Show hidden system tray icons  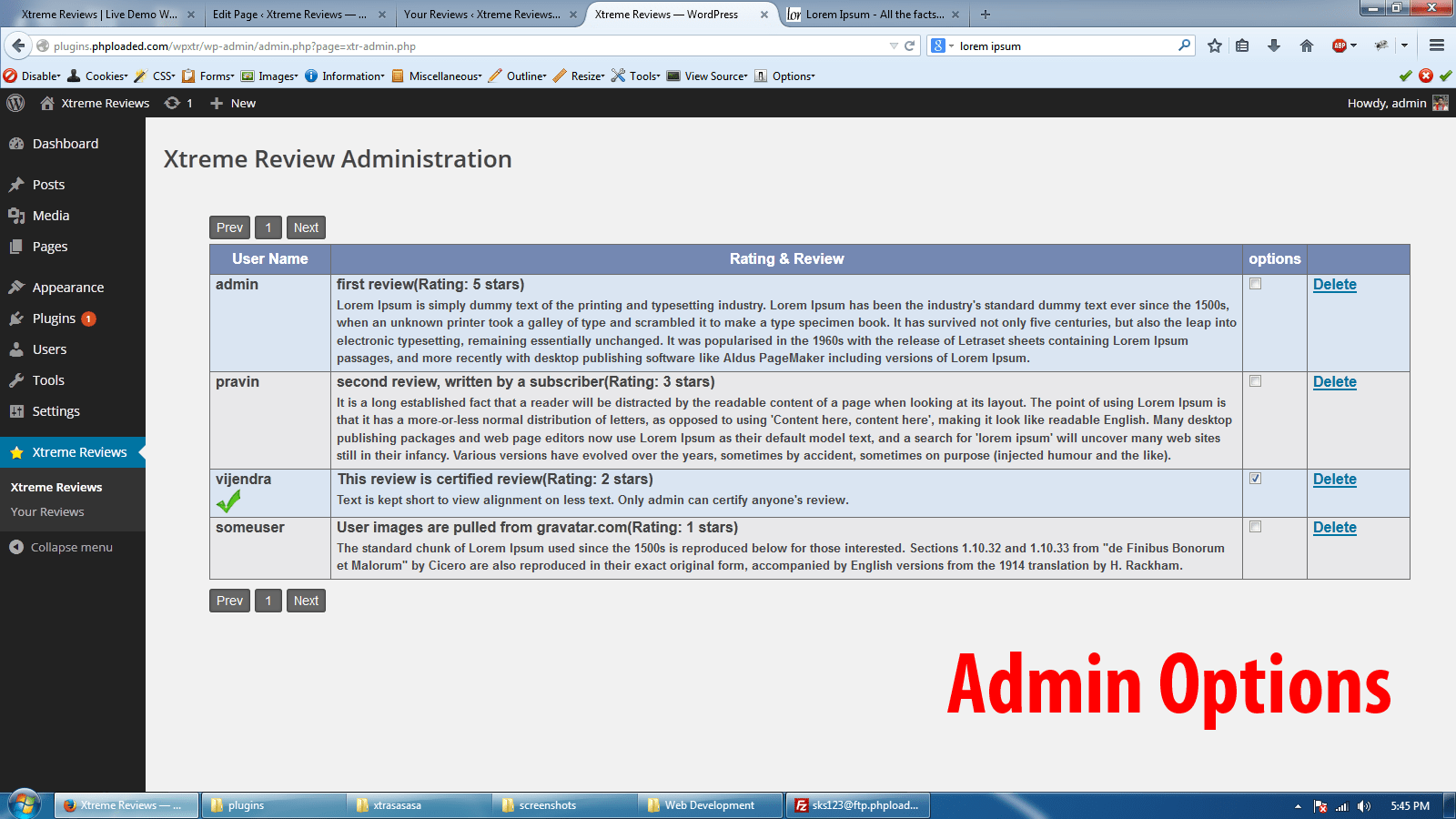point(1298,806)
